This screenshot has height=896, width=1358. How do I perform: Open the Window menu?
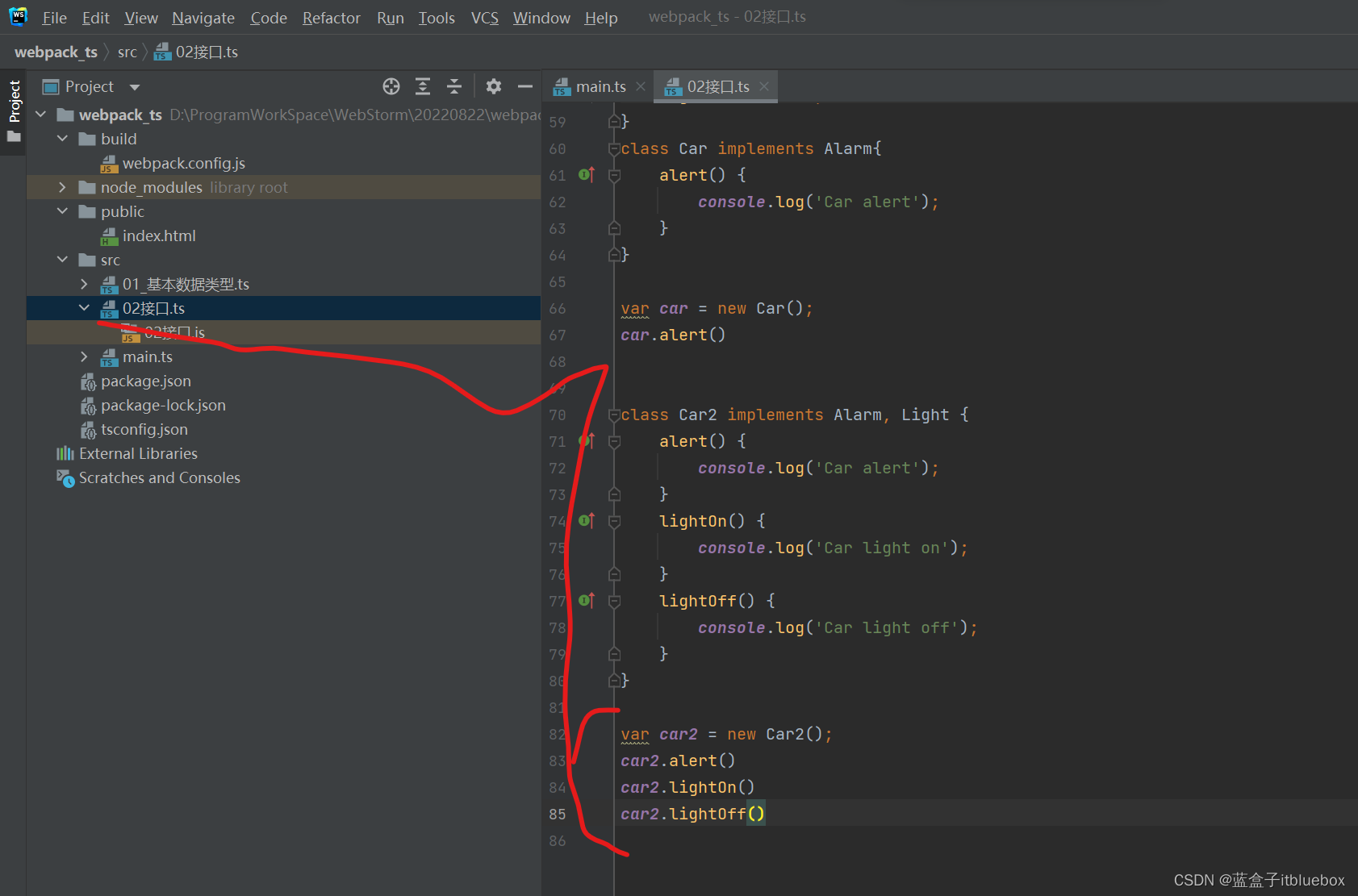[x=541, y=18]
